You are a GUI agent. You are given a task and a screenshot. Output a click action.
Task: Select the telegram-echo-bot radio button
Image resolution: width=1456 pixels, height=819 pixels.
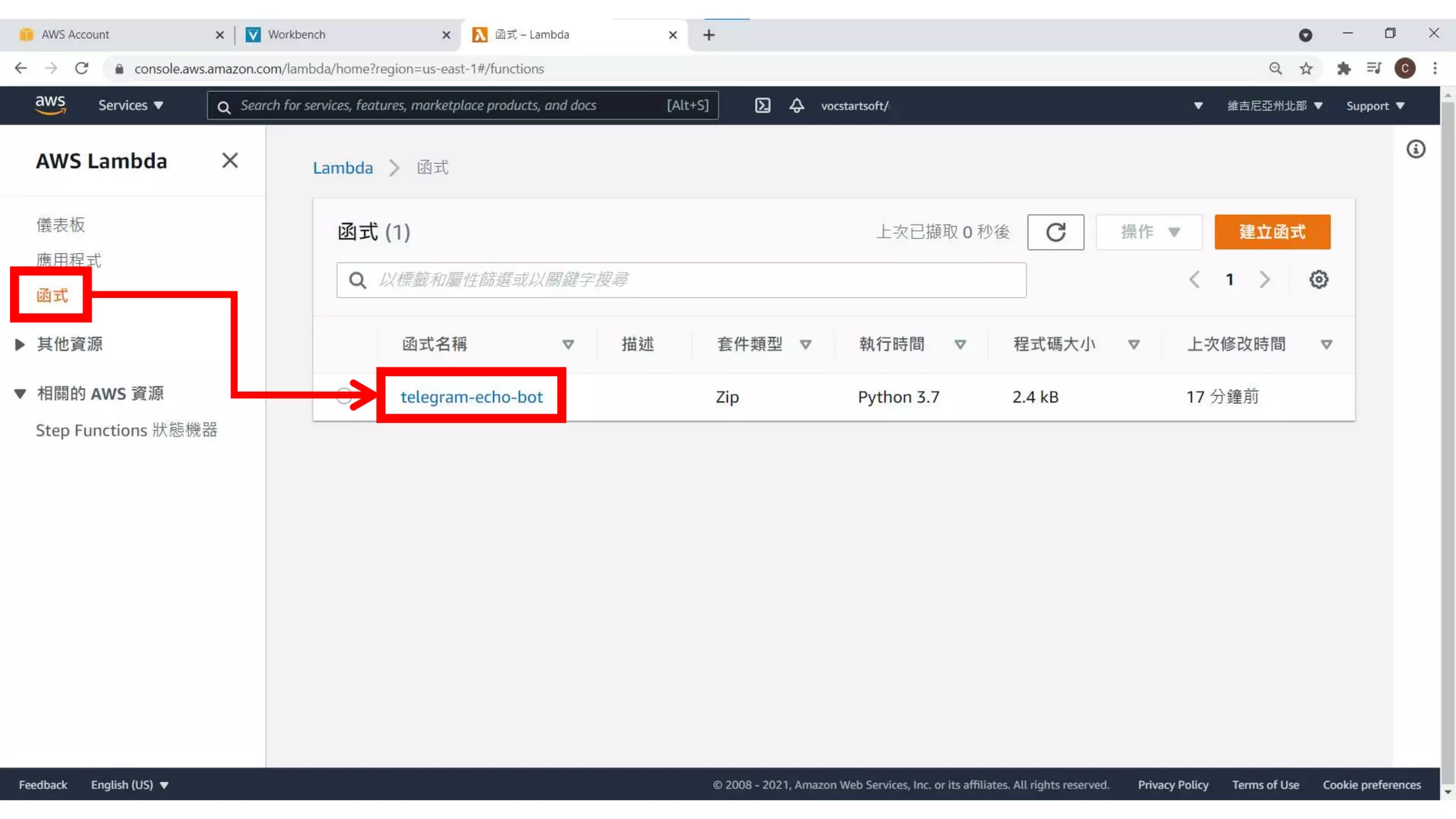(345, 397)
